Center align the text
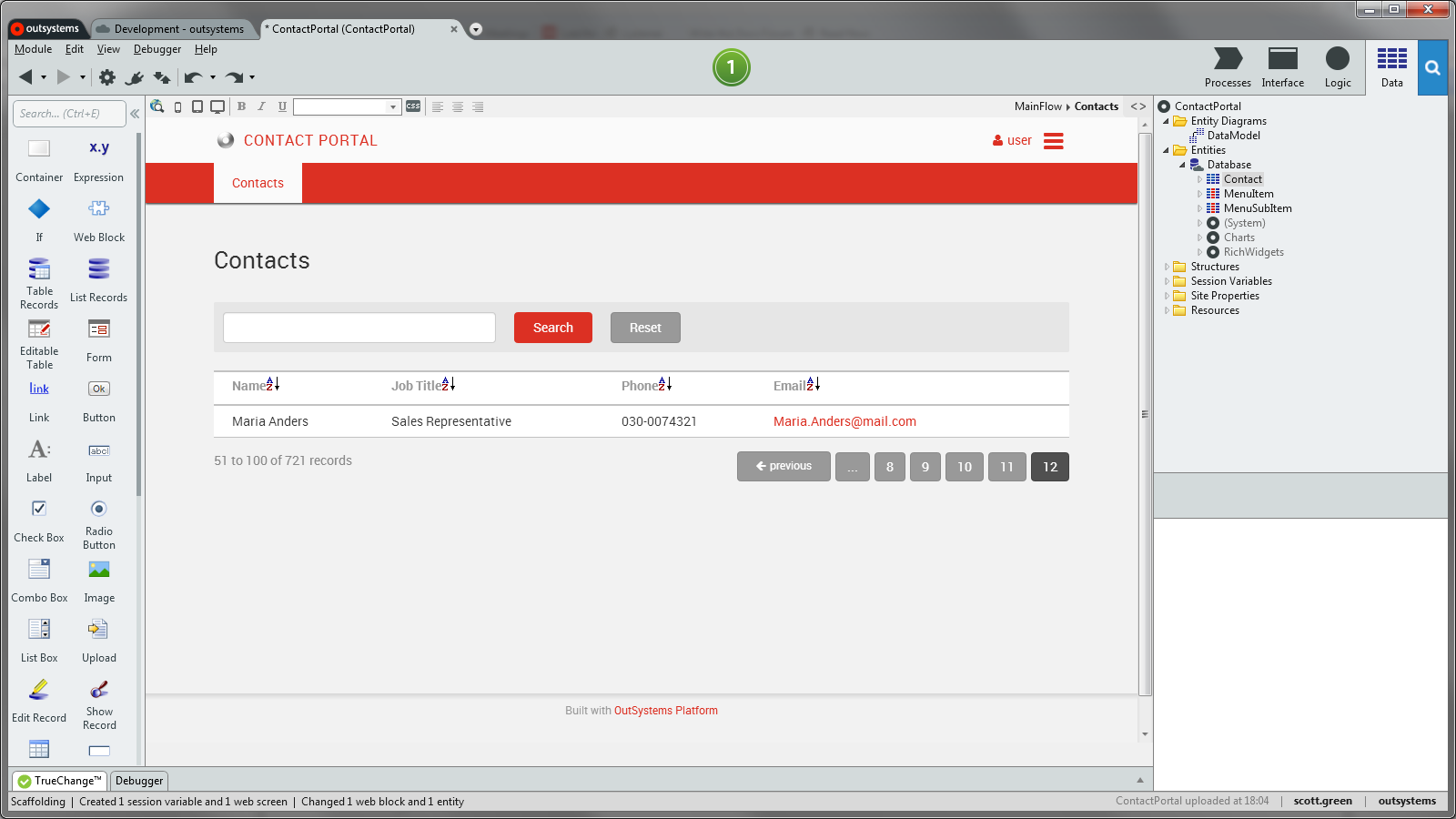 pos(458,106)
